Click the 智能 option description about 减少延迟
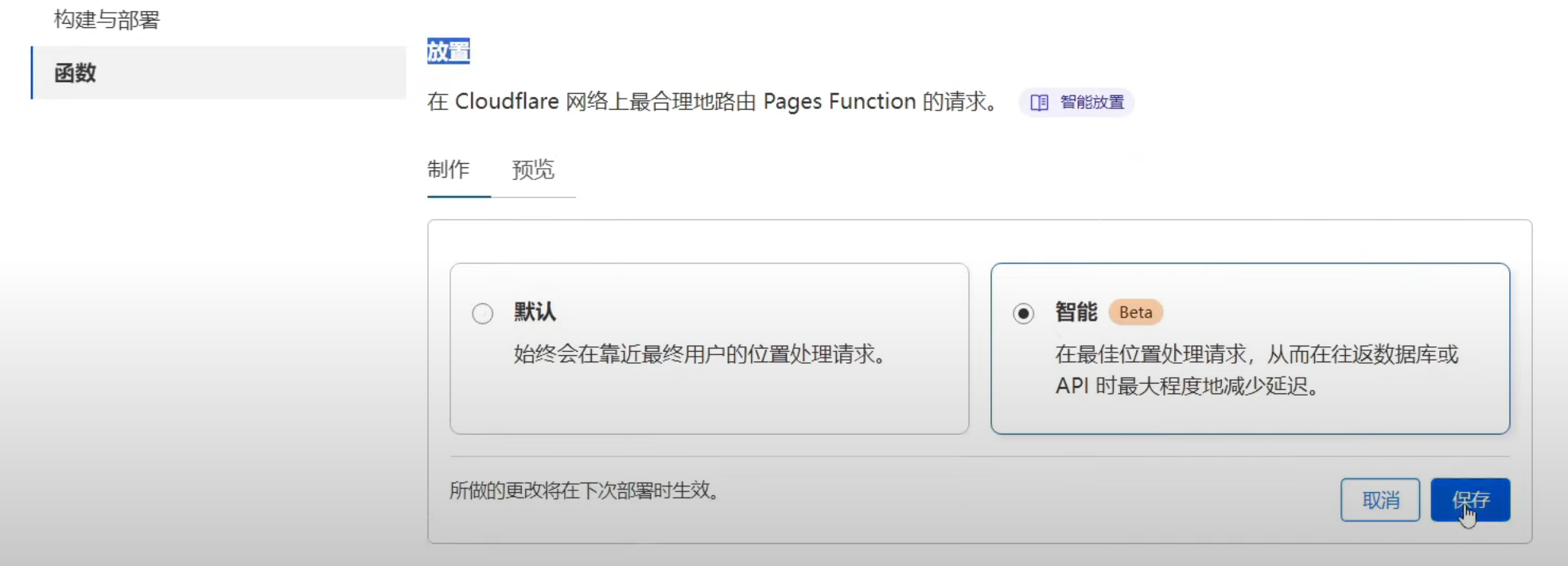This screenshot has height=566, width=1568. click(1255, 370)
